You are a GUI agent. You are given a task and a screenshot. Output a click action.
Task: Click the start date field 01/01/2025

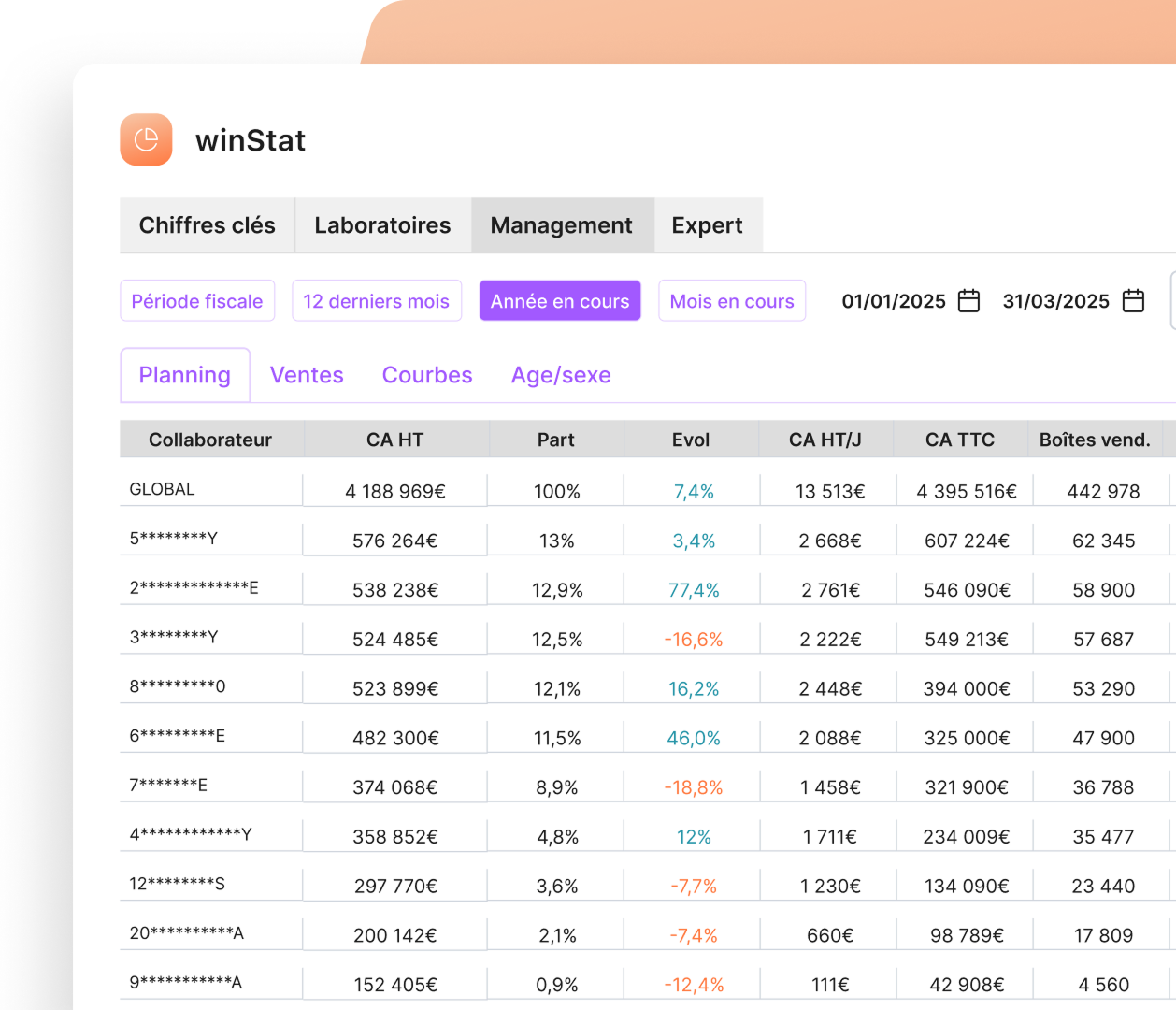click(894, 301)
